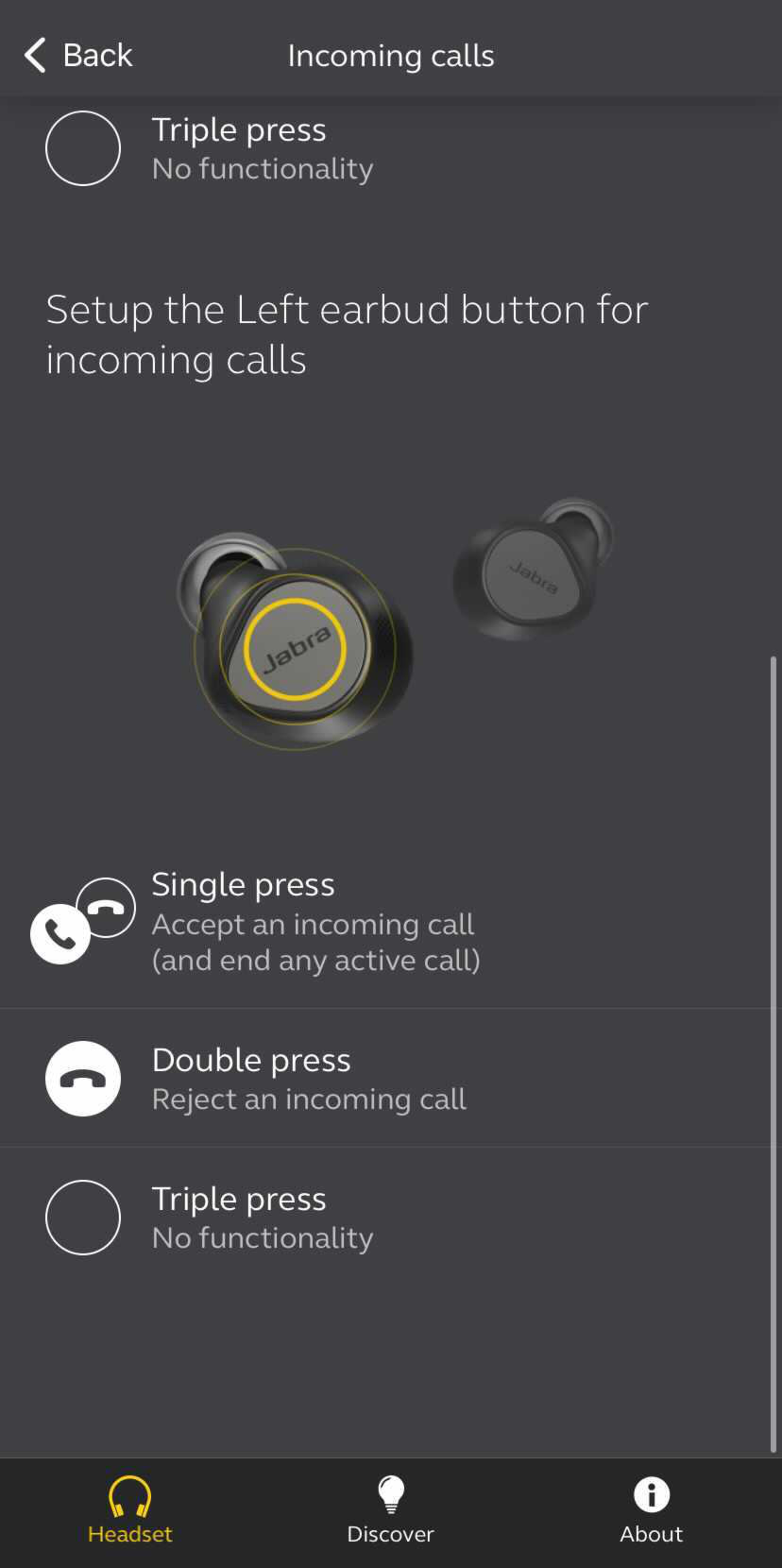Viewport: 782px width, 1568px height.
Task: Open the Triple press No functionality row below earbuds
Action: coord(391,1217)
